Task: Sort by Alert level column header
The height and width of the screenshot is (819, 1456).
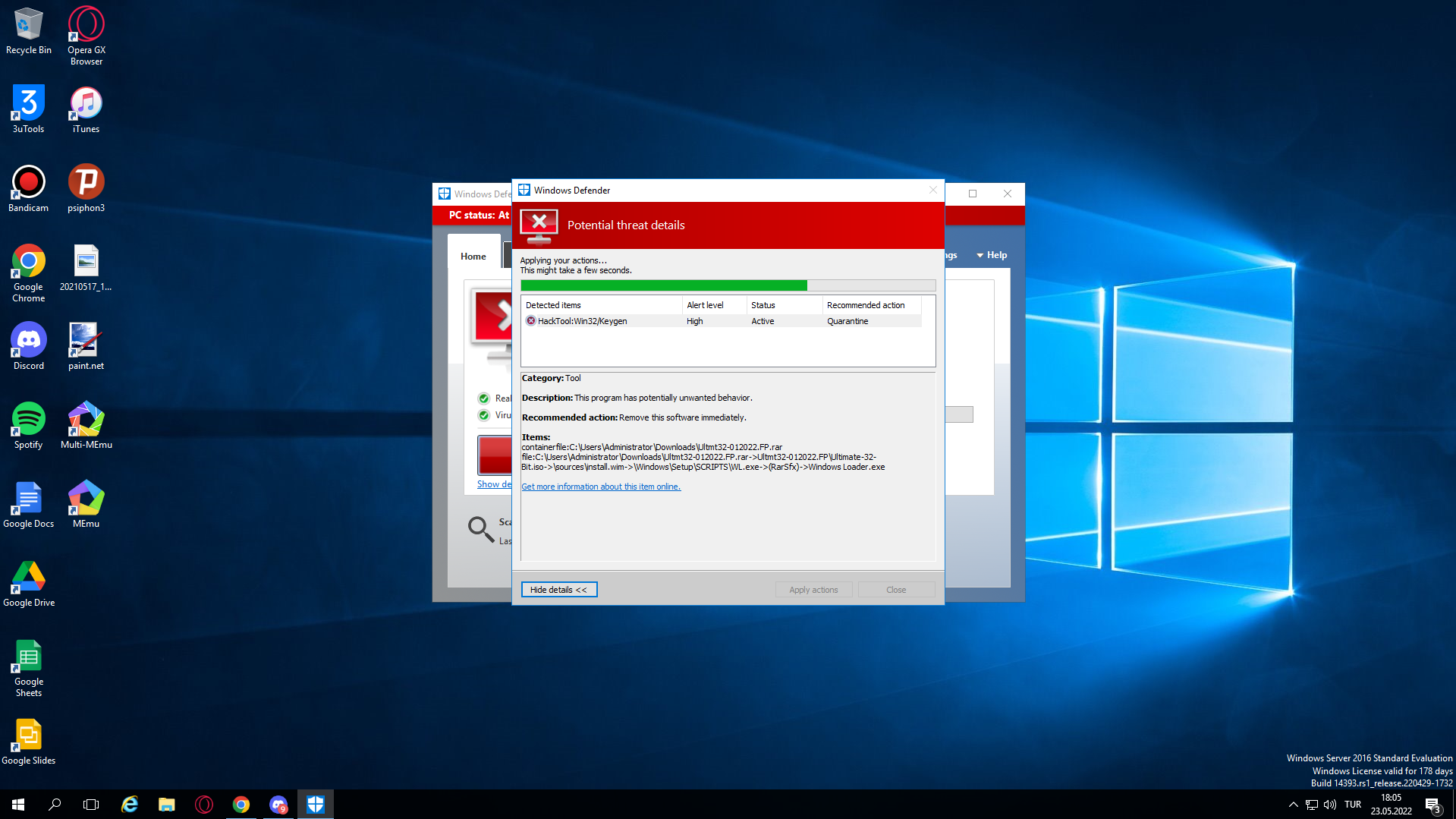Action: pos(705,305)
